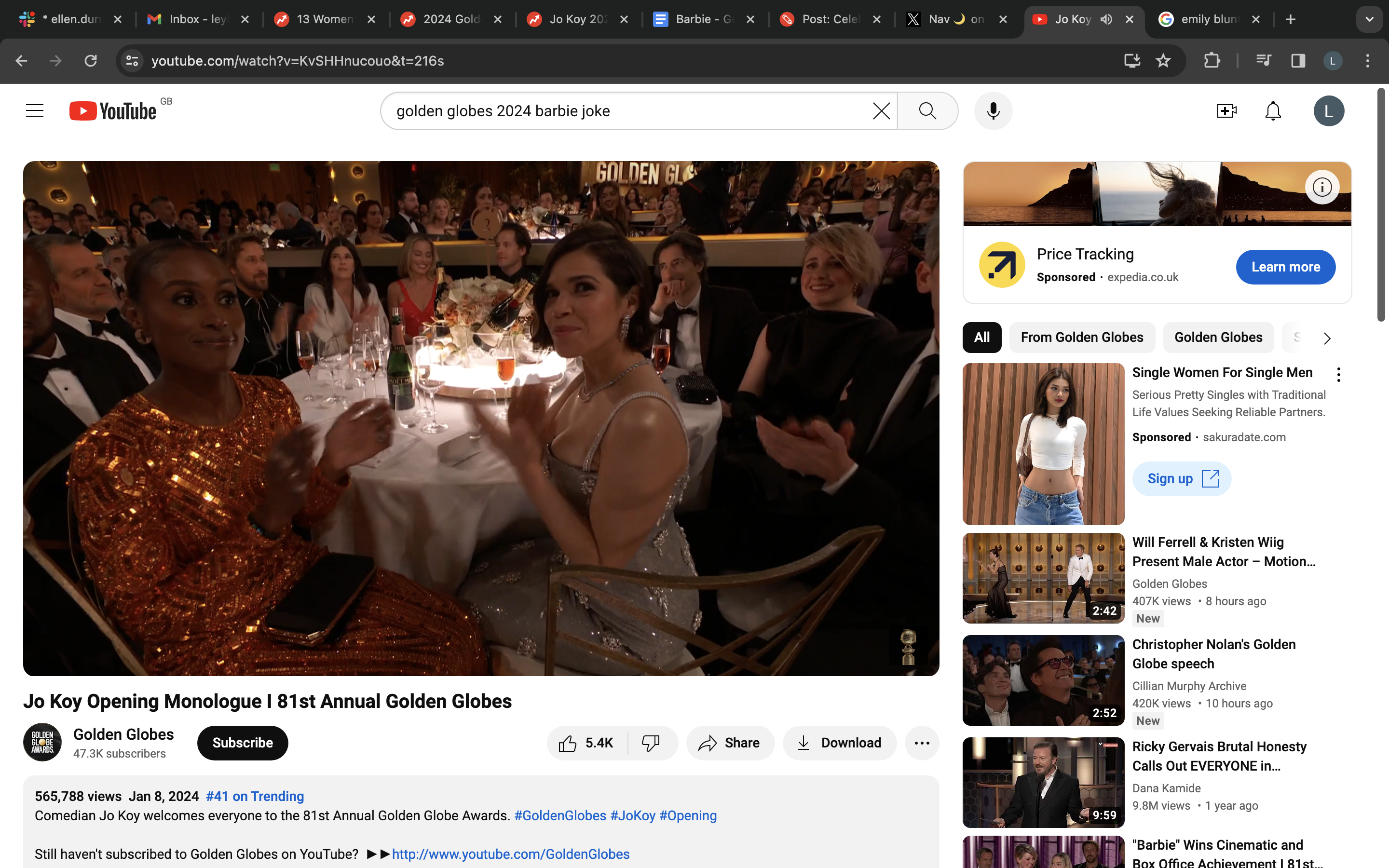Image resolution: width=1389 pixels, height=868 pixels.
Task: Open the YouTube notifications bell
Action: point(1272,111)
